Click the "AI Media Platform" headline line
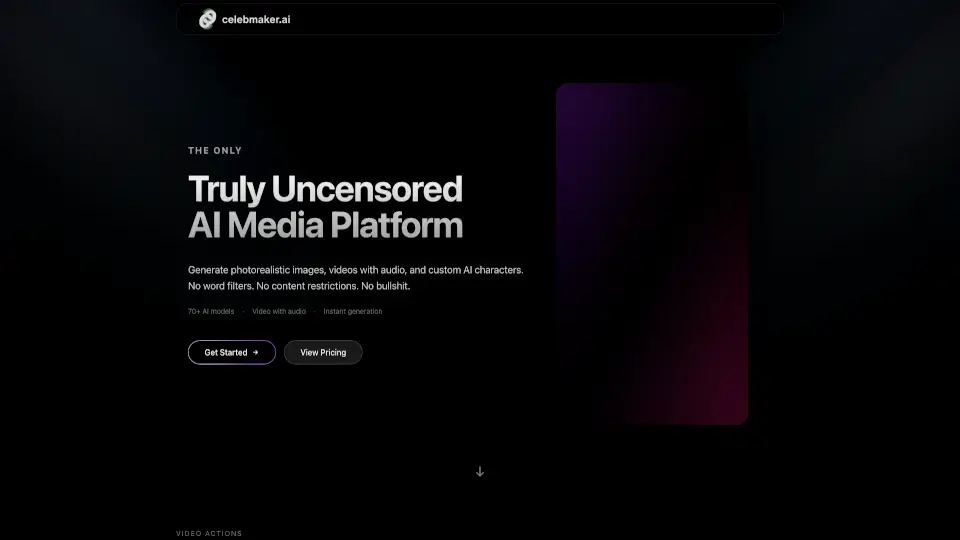 tap(325, 226)
